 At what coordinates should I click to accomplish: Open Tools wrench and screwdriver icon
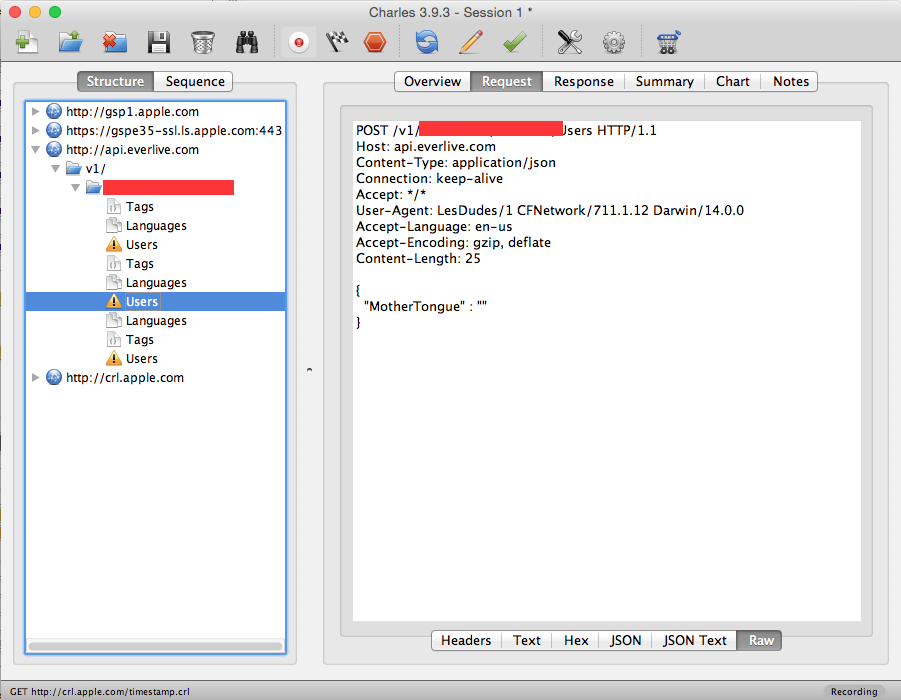point(569,43)
